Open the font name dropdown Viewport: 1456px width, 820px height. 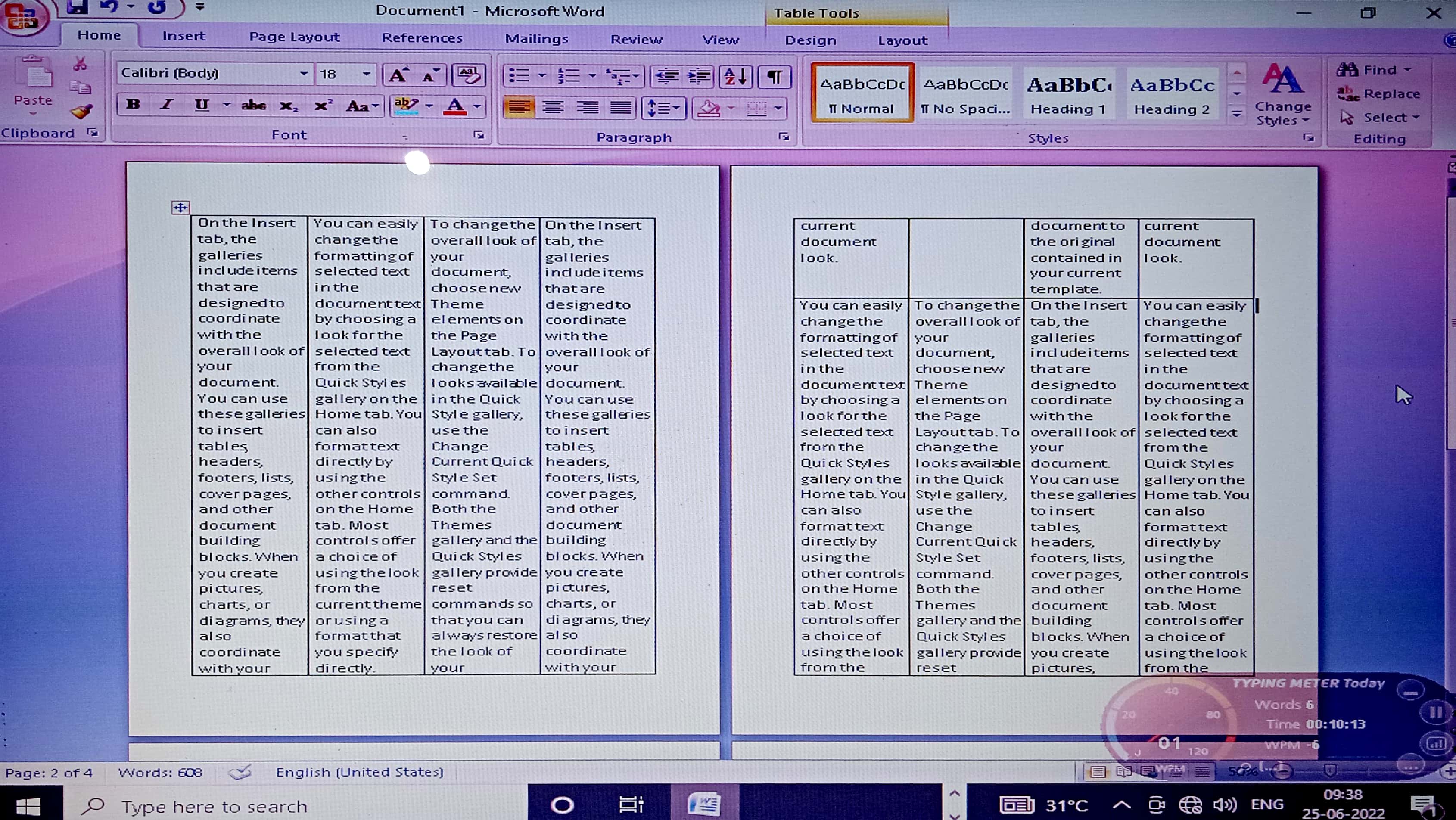(304, 74)
